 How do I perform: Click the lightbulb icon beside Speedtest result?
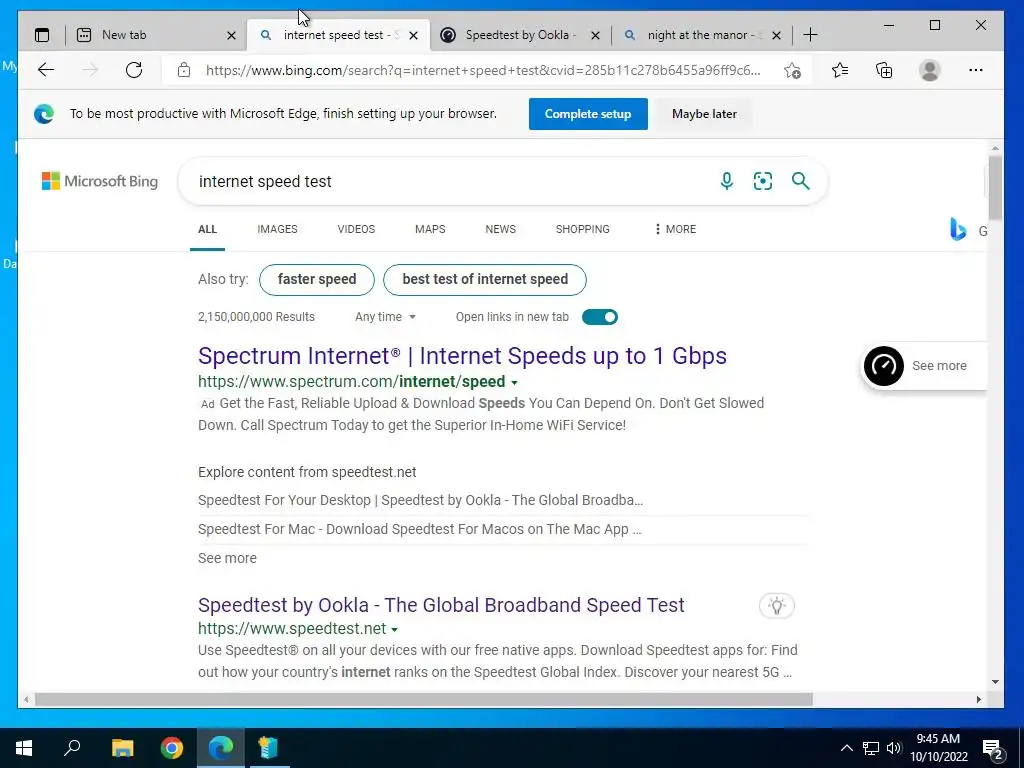(x=776, y=605)
